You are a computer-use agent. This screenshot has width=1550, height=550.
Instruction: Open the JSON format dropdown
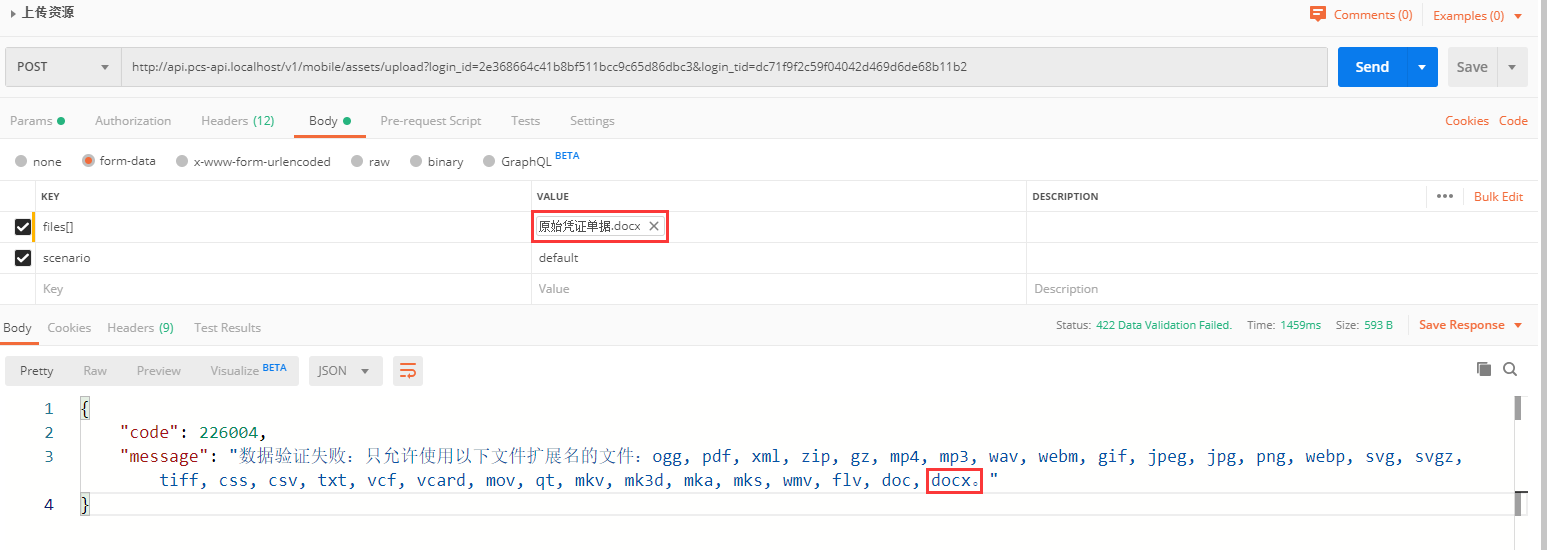344,371
